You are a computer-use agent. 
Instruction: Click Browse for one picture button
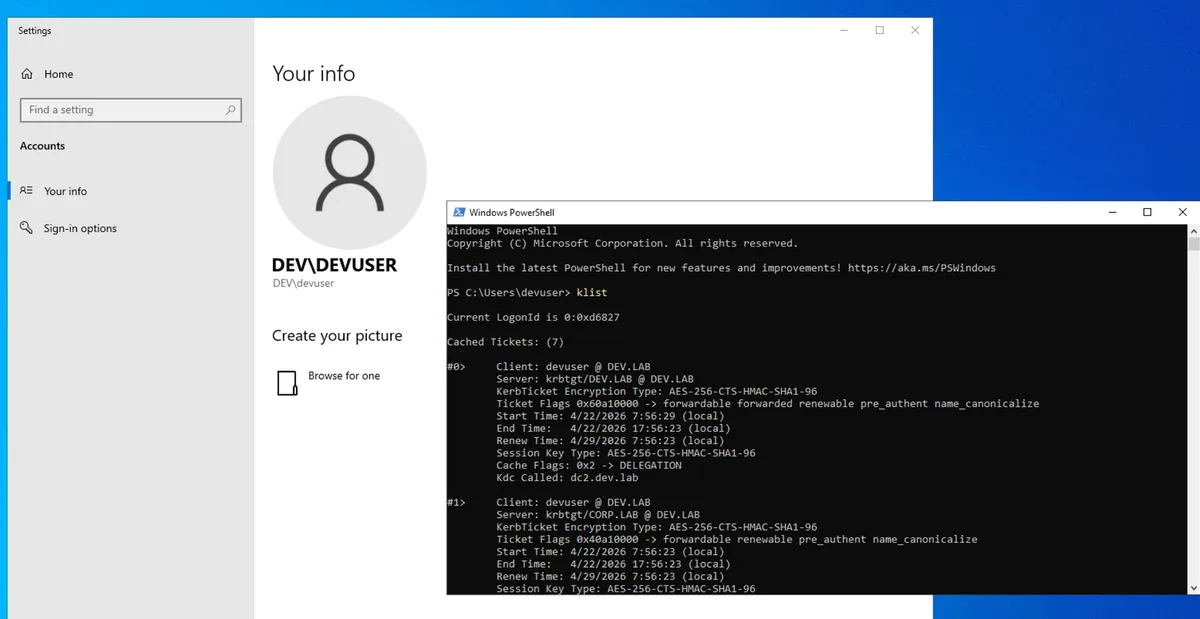(x=343, y=376)
